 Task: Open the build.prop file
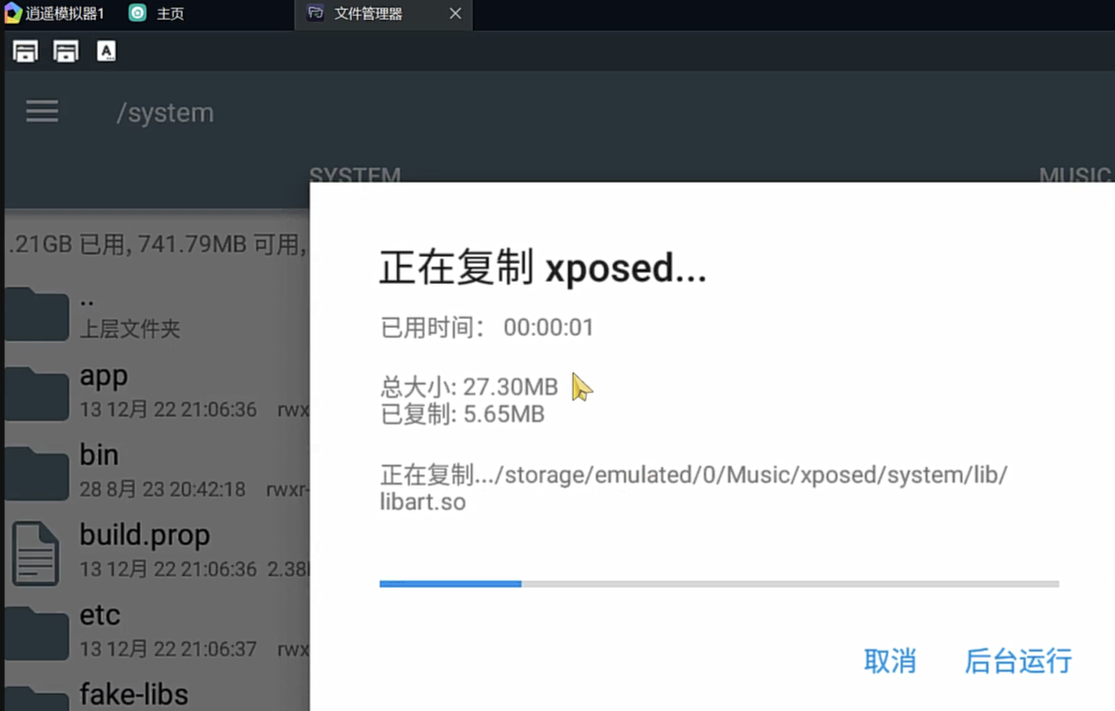(x=156, y=552)
